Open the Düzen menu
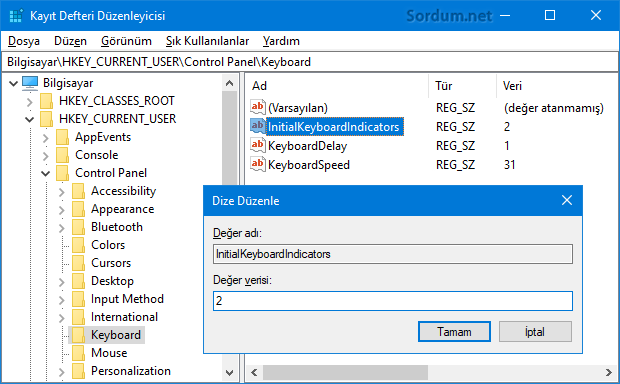 [x=70, y=41]
